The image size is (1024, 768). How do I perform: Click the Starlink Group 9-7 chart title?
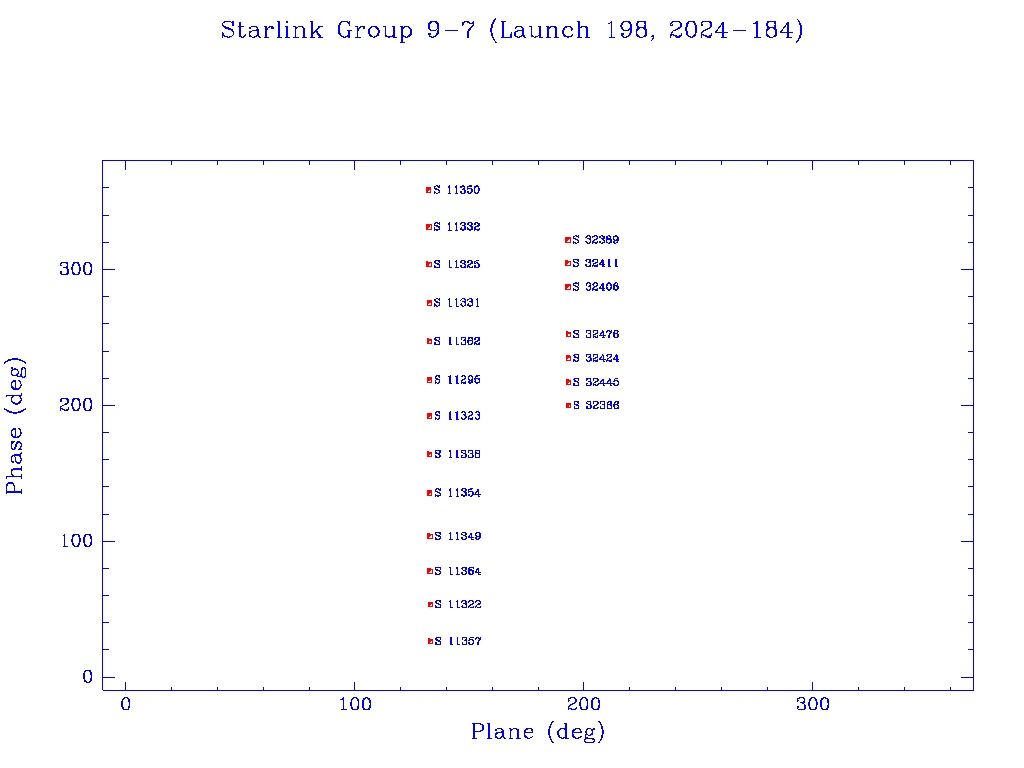click(512, 31)
